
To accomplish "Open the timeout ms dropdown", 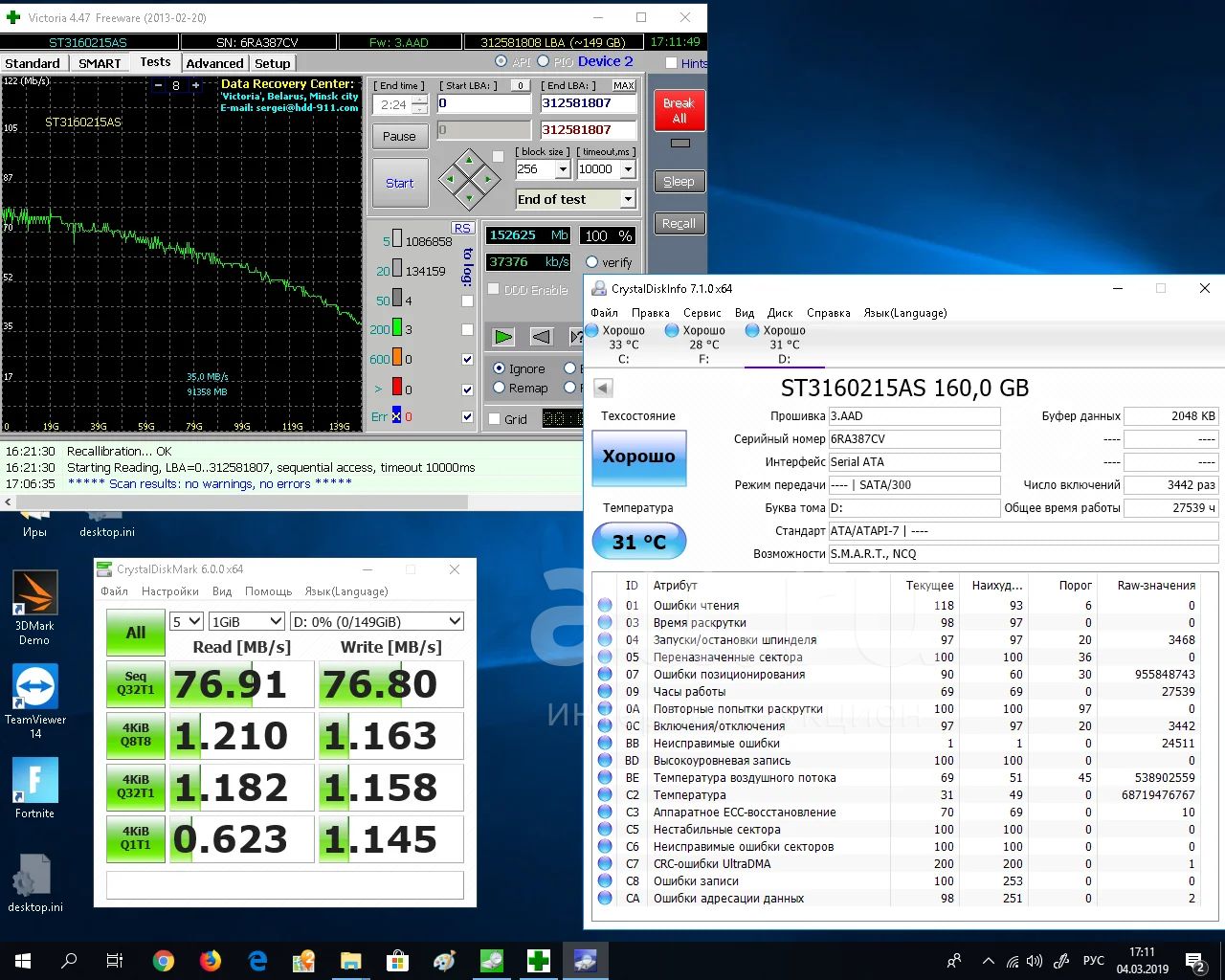I will [628, 169].
